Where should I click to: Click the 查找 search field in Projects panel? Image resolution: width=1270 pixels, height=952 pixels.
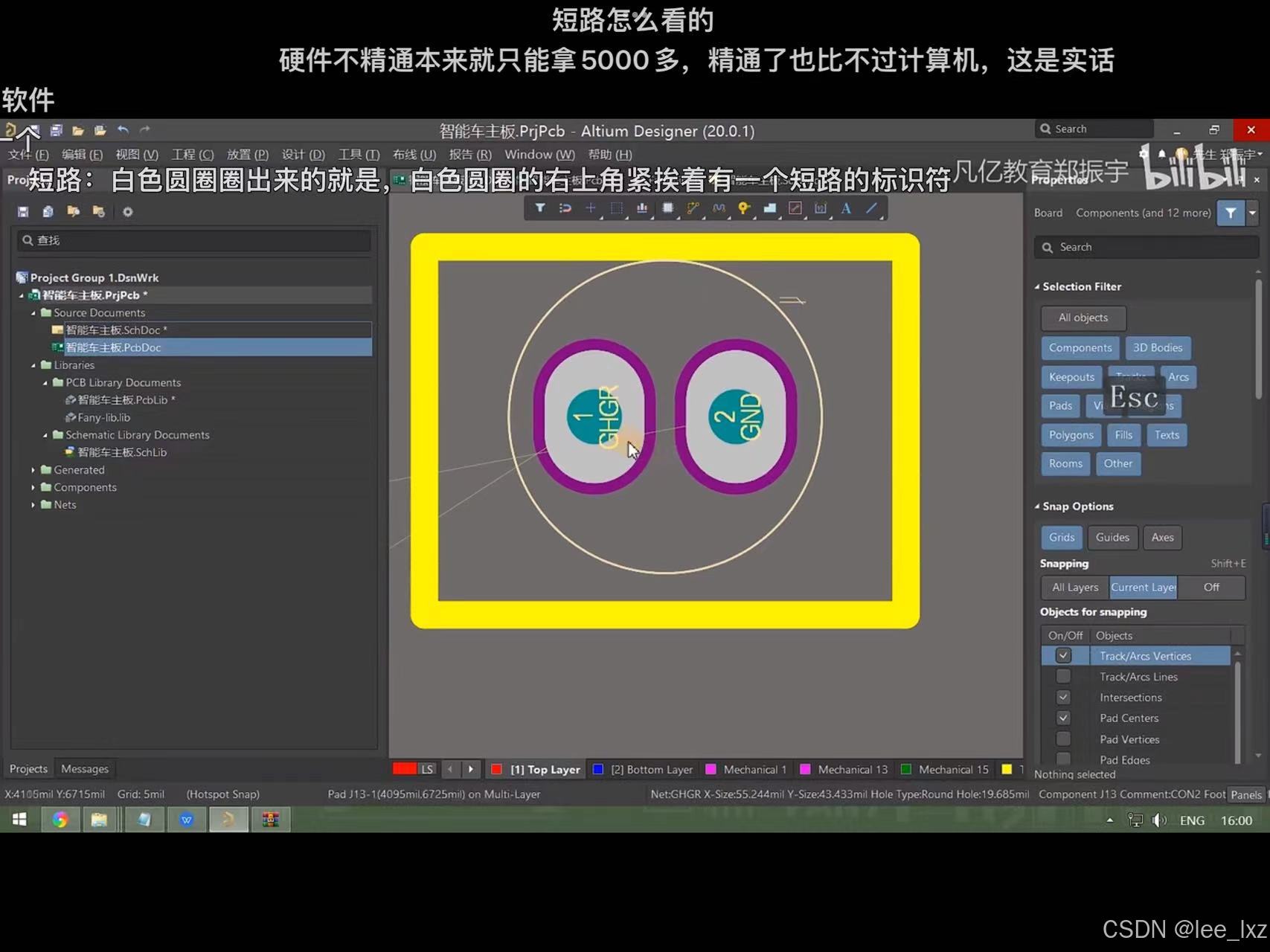[193, 240]
